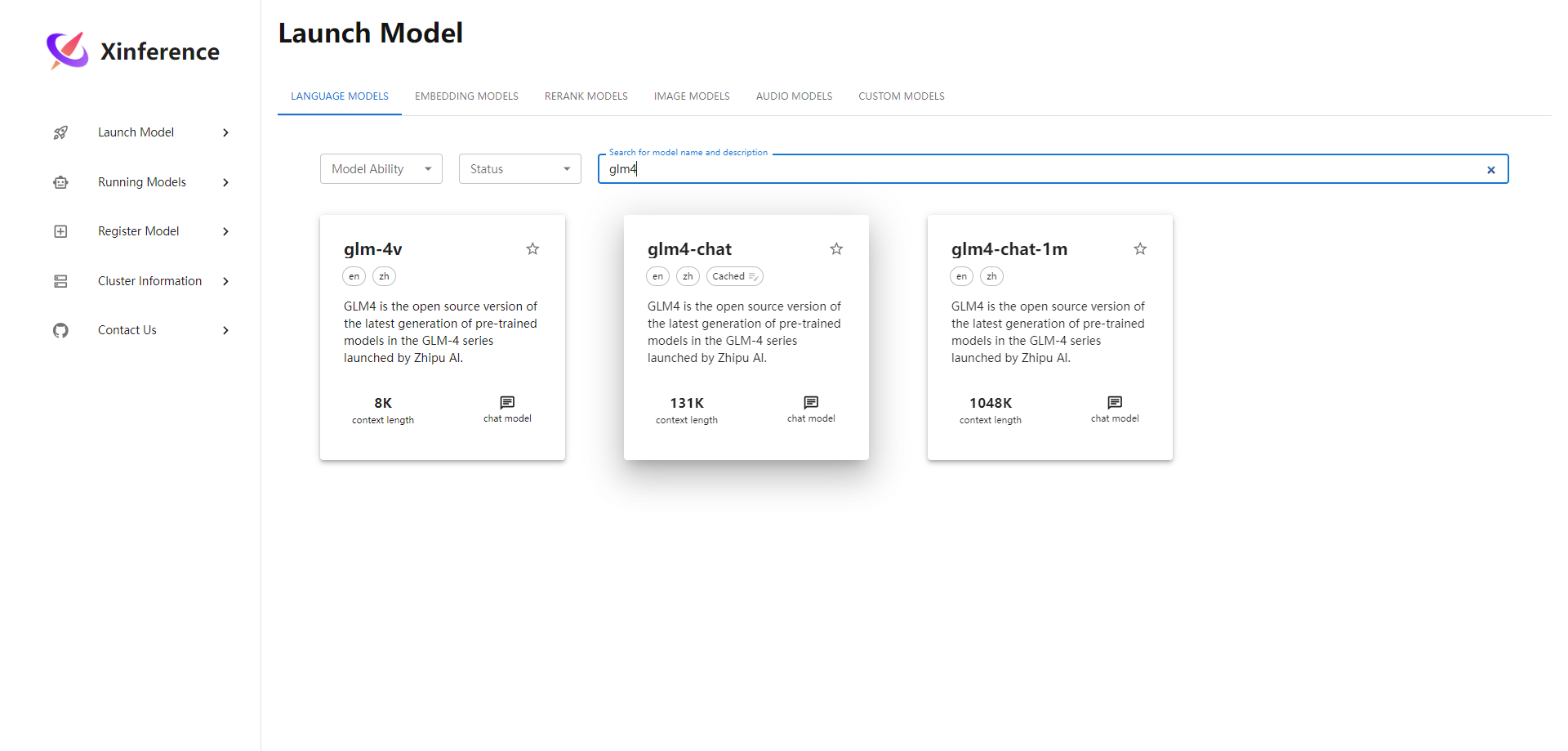Click the en tag on glm-4v card

(x=354, y=276)
